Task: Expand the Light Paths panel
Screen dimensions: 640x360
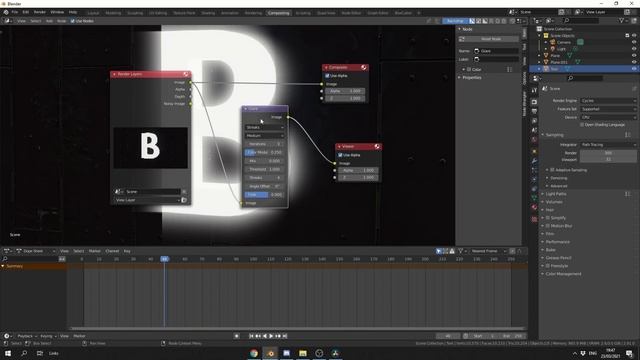Action: click(x=556, y=194)
